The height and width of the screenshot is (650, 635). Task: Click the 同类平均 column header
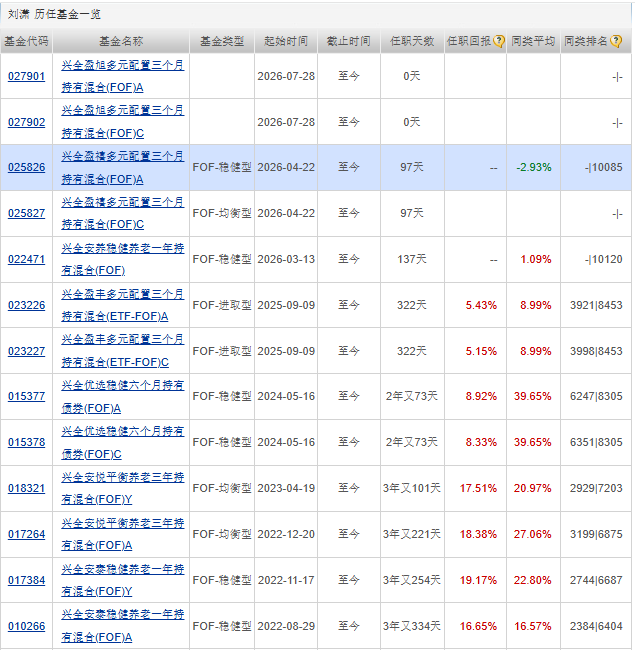click(533, 41)
